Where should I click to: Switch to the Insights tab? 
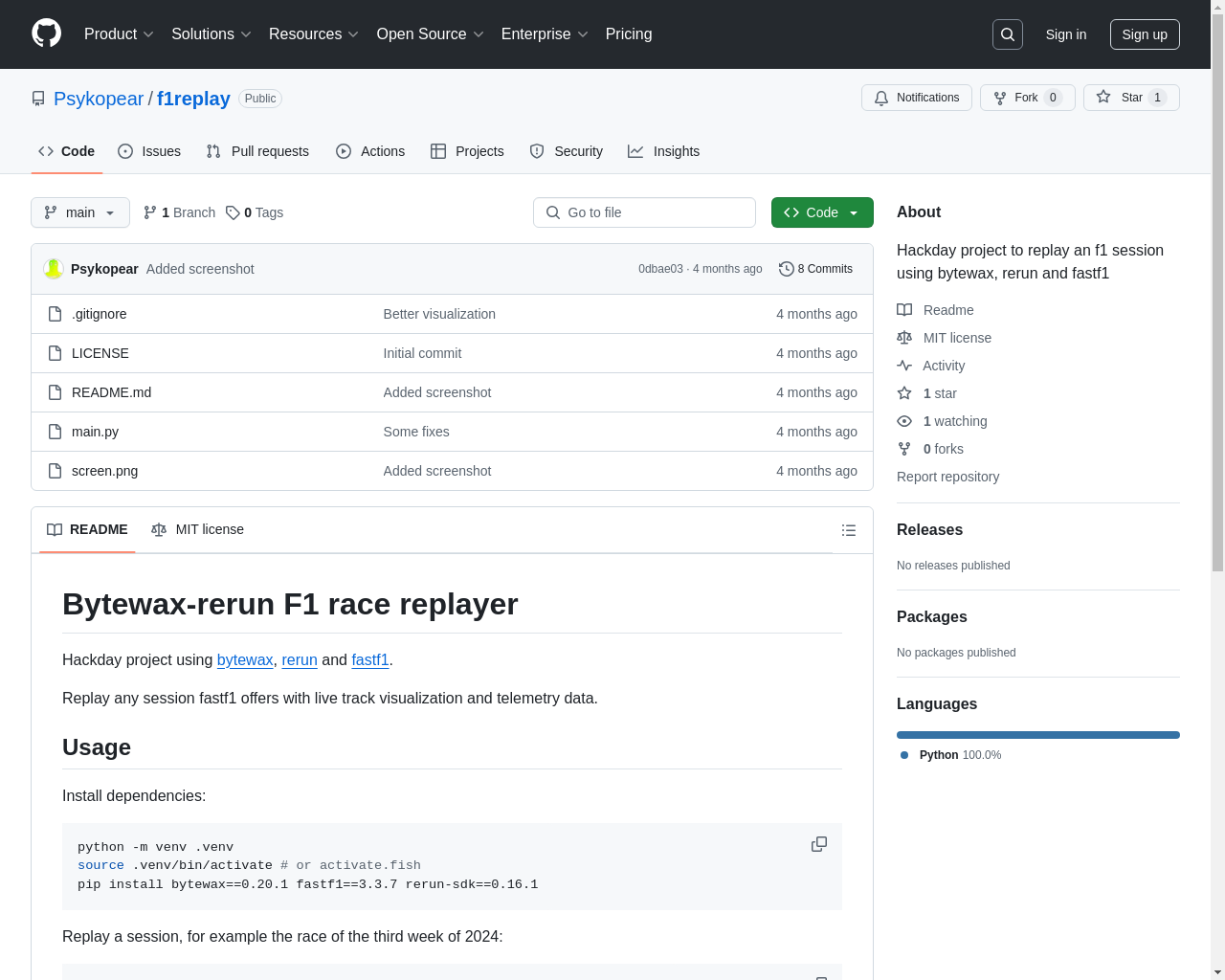point(664,151)
